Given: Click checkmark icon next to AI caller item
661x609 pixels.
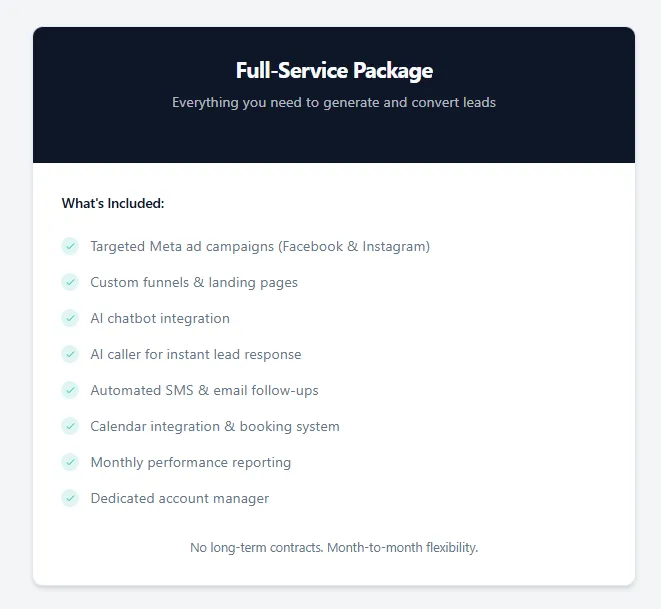Looking at the screenshot, I should tap(70, 354).
